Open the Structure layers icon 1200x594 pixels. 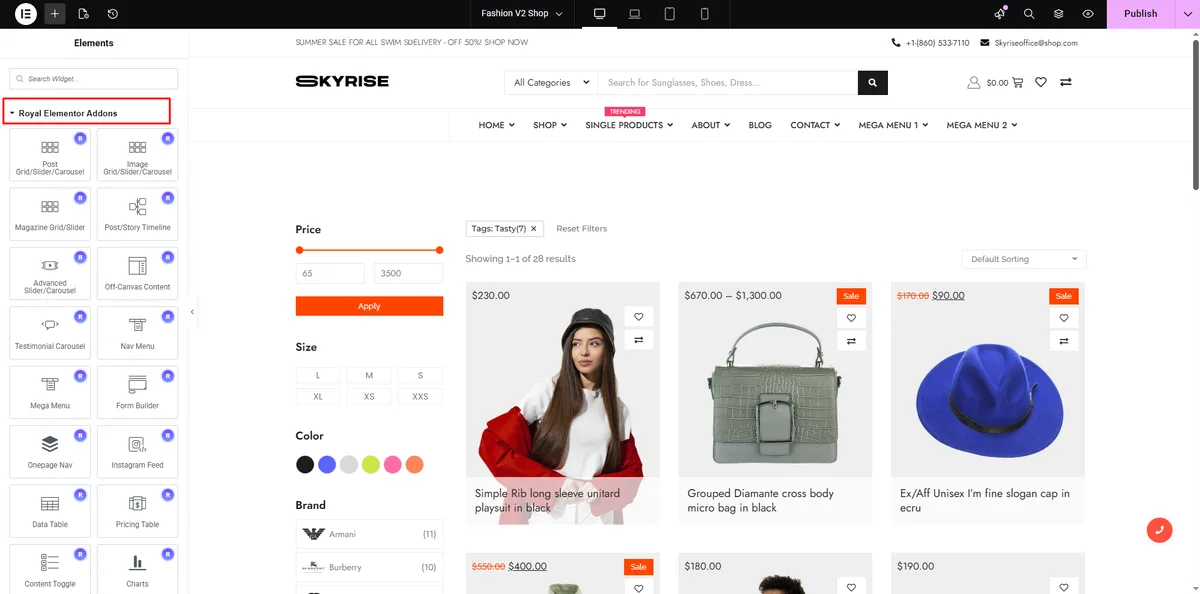click(x=1058, y=14)
